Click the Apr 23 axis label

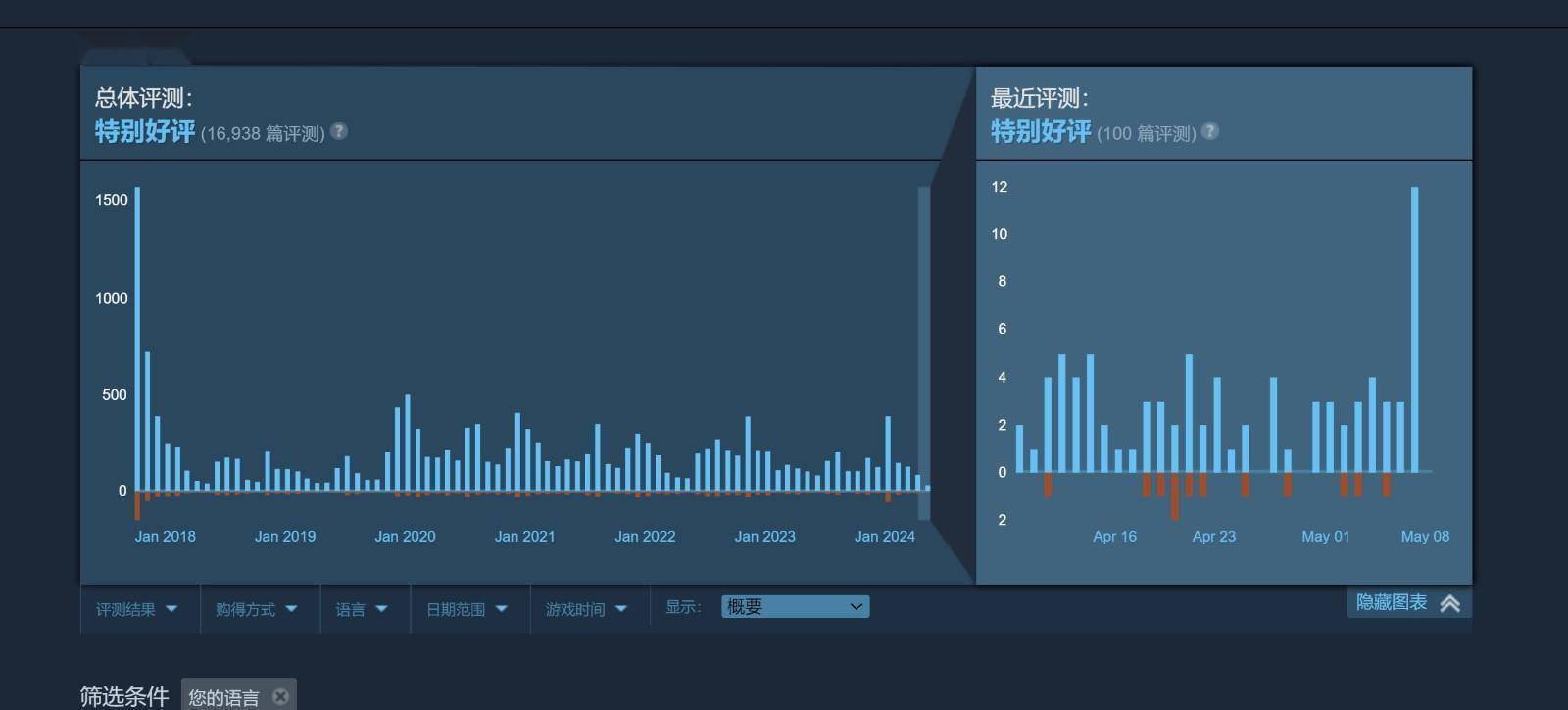(1214, 536)
